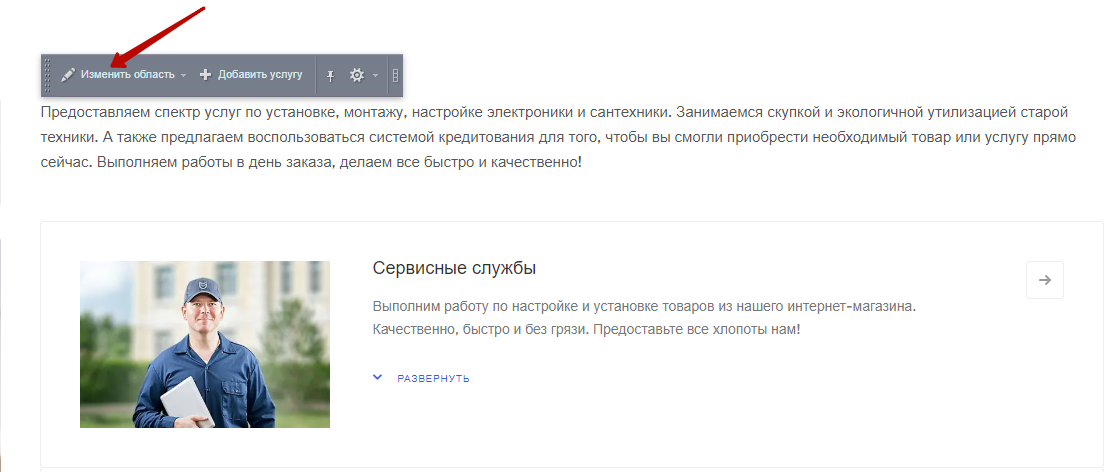Open the gear settings icon
This screenshot has width=1107, height=472.
click(x=357, y=75)
